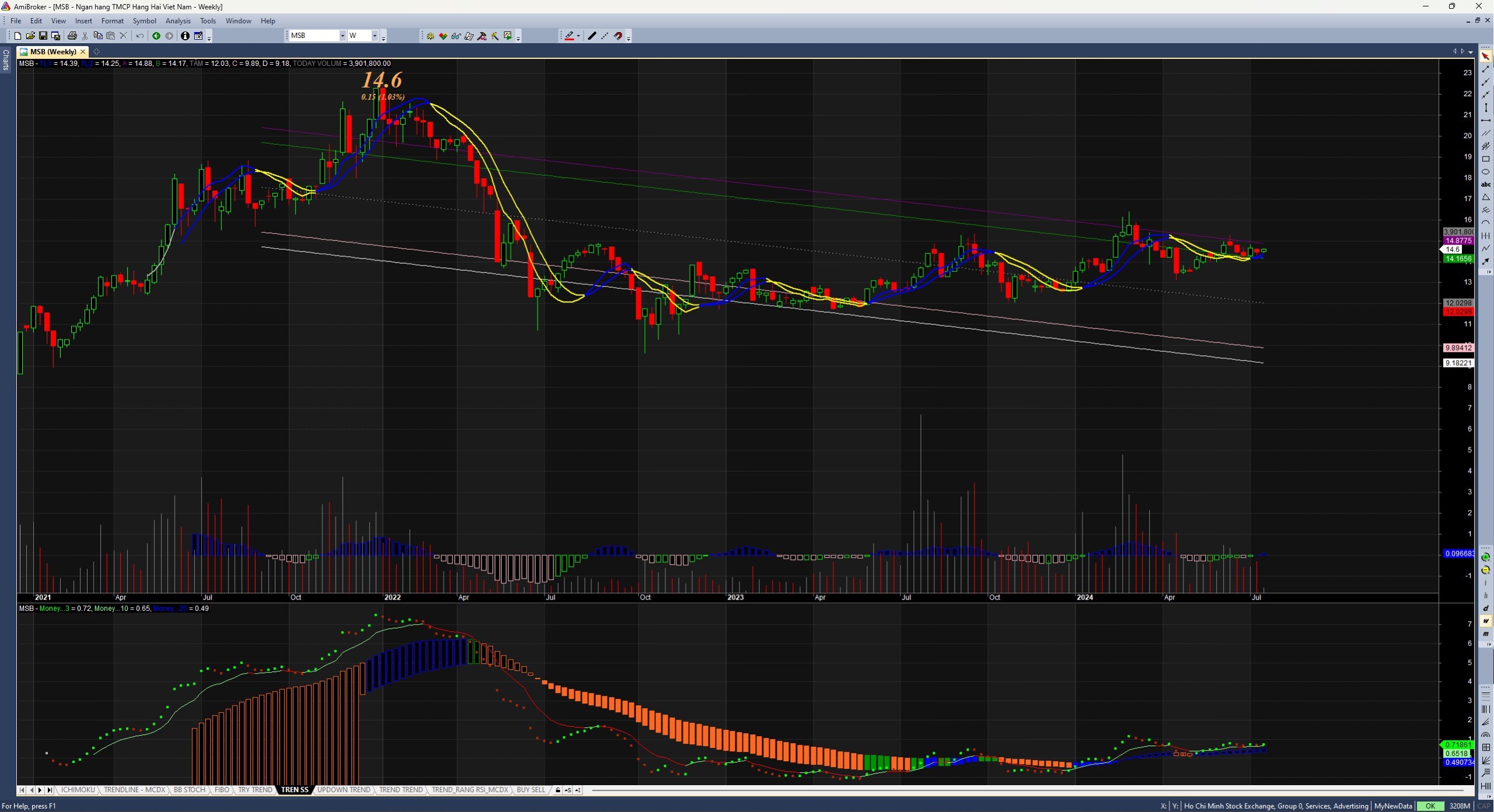Select the Rectangle drawing tool
1494x812 pixels.
(x=1485, y=159)
